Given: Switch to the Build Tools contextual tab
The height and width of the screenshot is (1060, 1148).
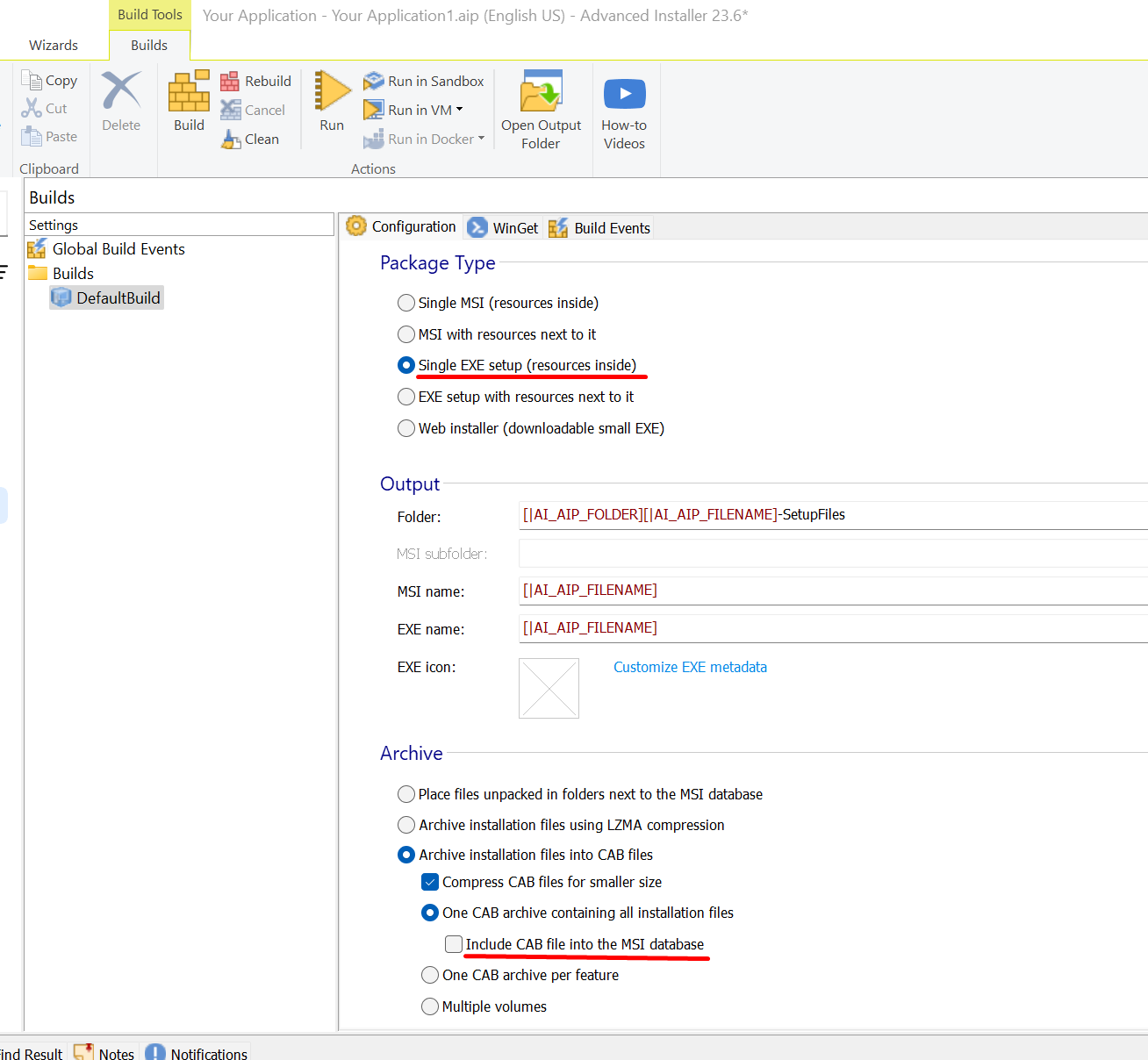Looking at the screenshot, I should 150,15.
